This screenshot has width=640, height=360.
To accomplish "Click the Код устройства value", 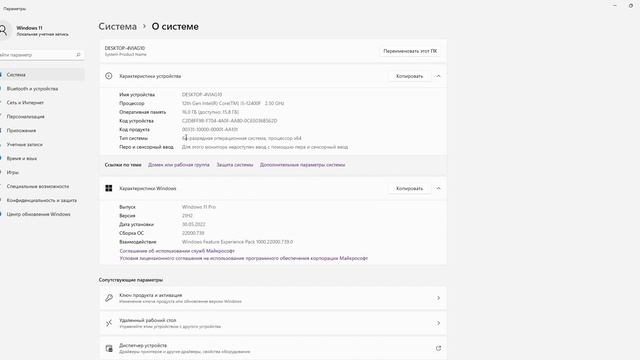I will (x=229, y=121).
